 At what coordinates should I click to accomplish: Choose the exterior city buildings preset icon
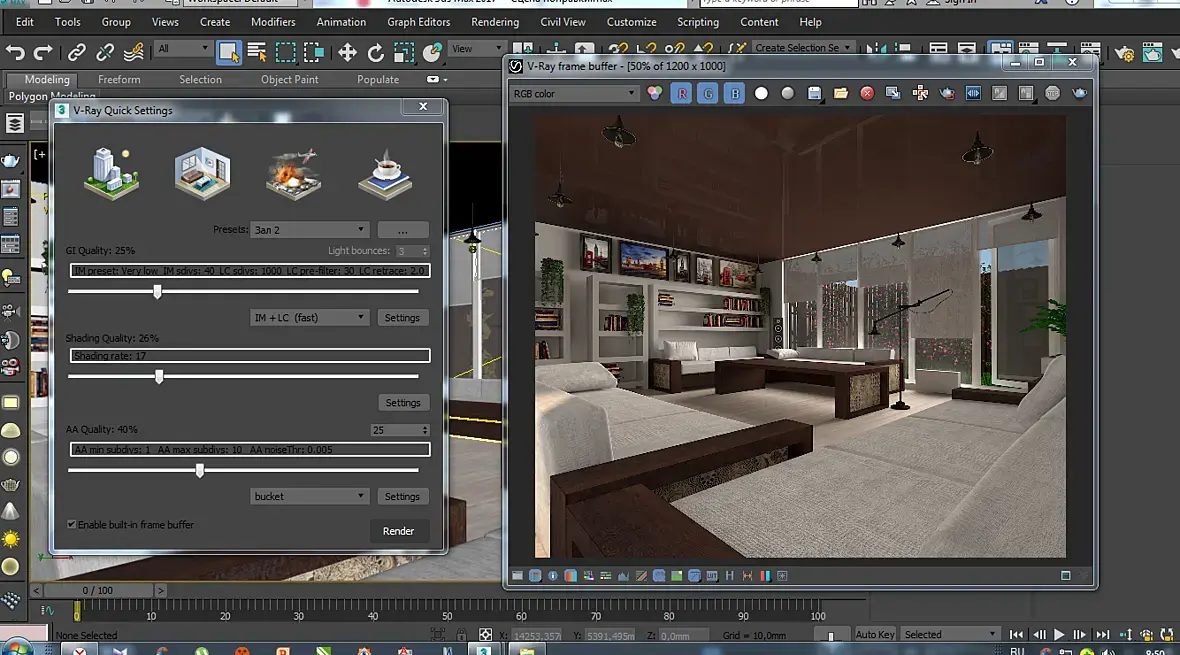coord(112,174)
